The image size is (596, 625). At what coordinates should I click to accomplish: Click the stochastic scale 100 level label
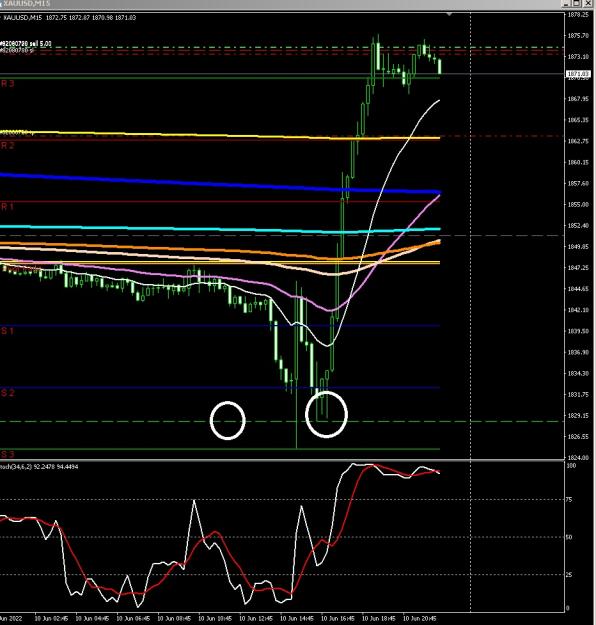571,466
